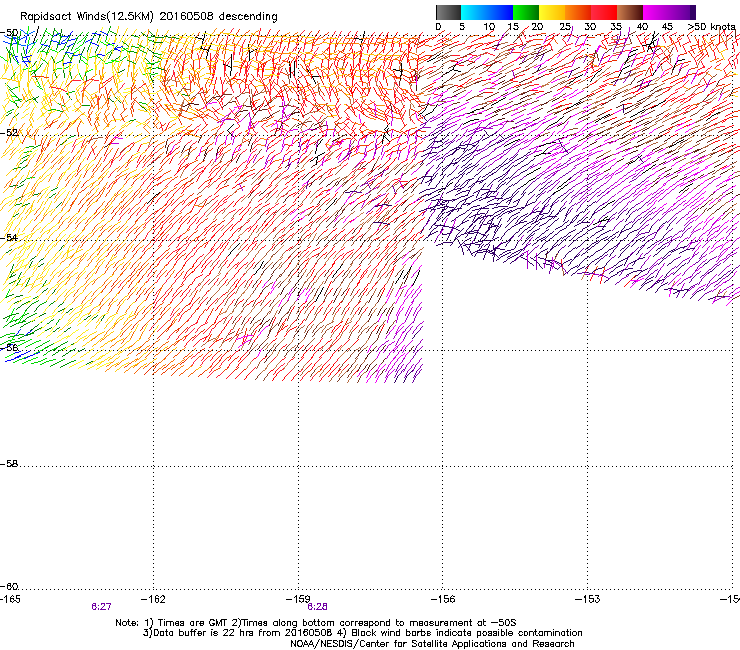740x650 pixels.
Task: Click the latitude label '-54'
Action: coord(9,237)
